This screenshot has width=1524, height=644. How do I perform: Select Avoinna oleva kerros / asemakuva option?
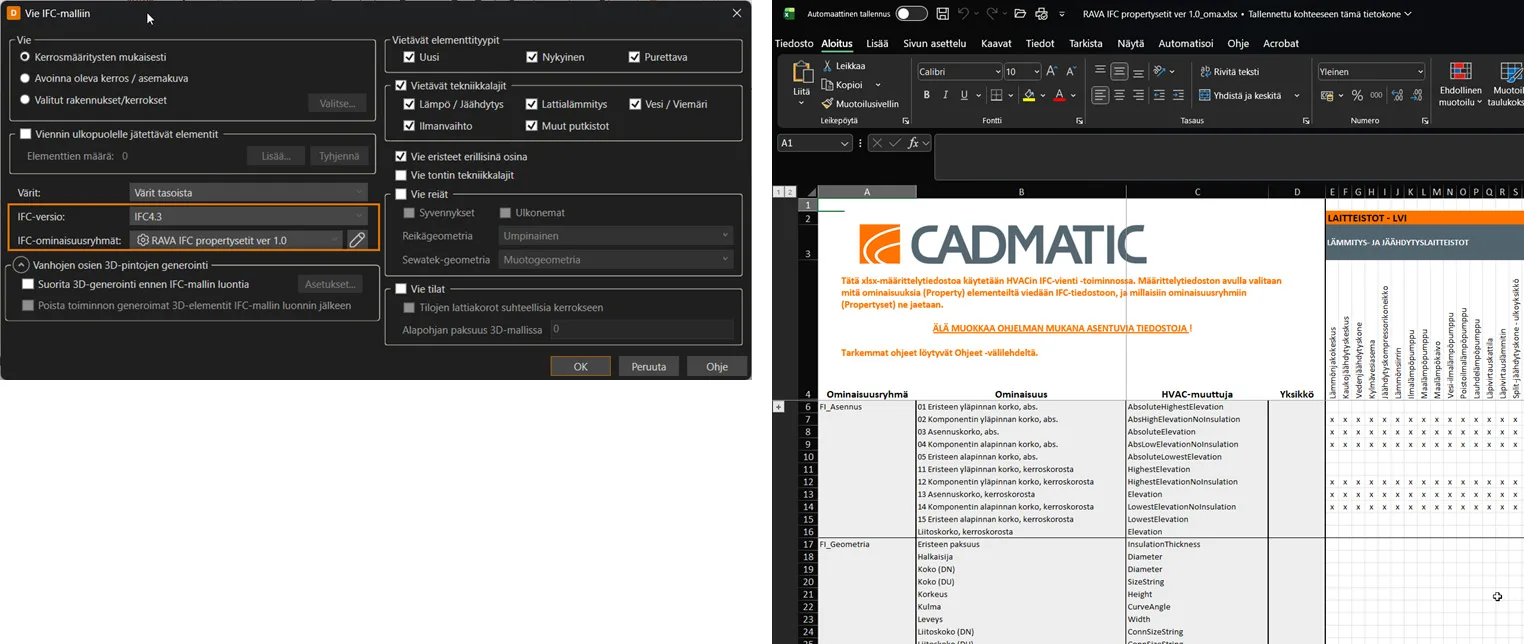[25, 78]
